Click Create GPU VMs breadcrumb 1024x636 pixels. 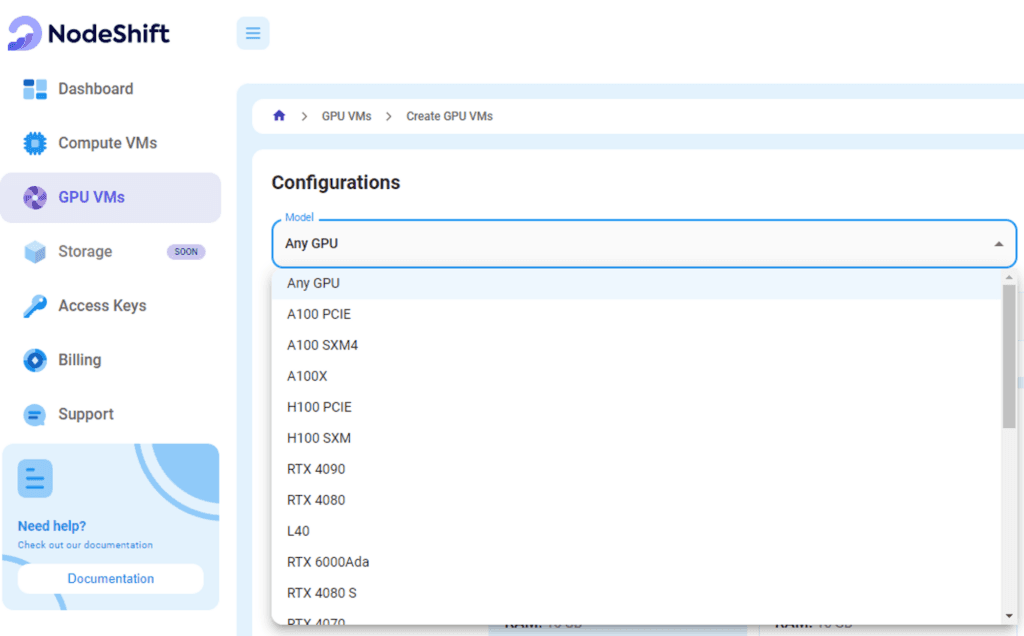tap(449, 116)
